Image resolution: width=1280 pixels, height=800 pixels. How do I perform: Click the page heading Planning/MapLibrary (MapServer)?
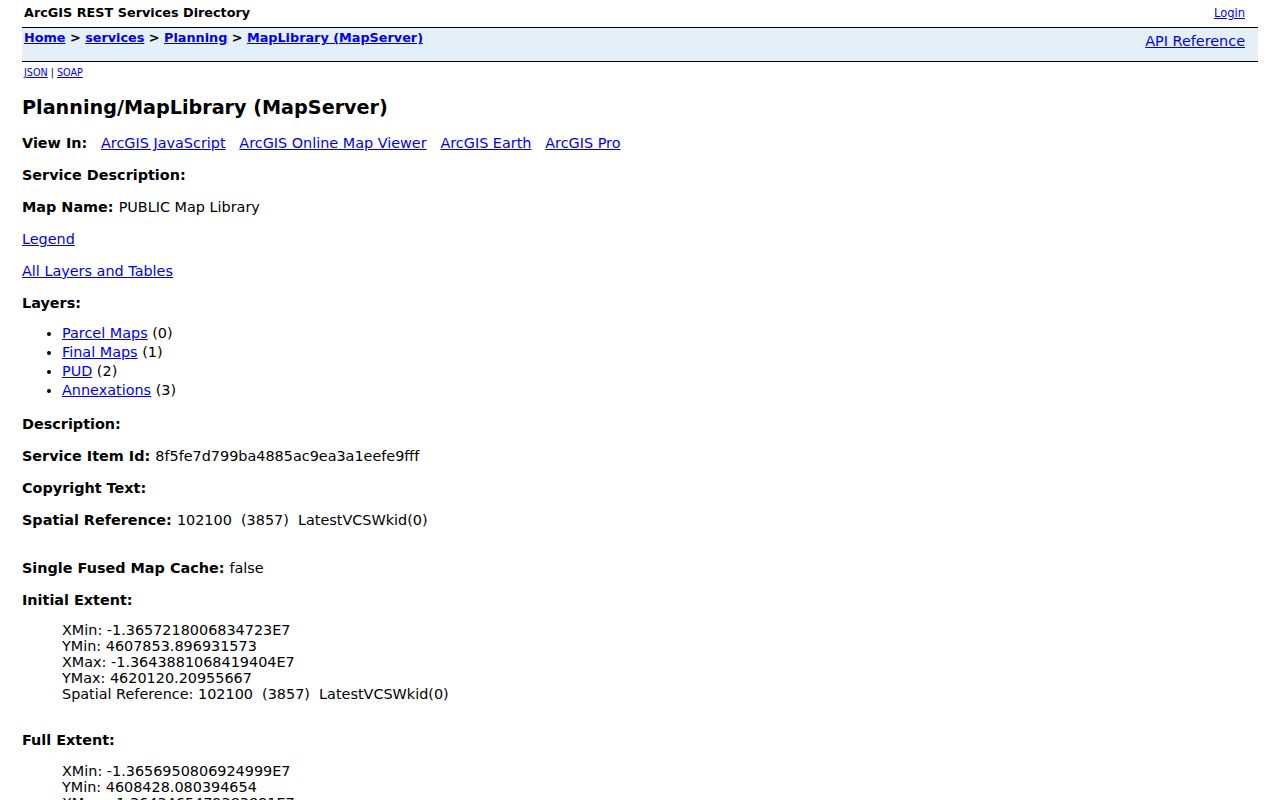point(205,107)
